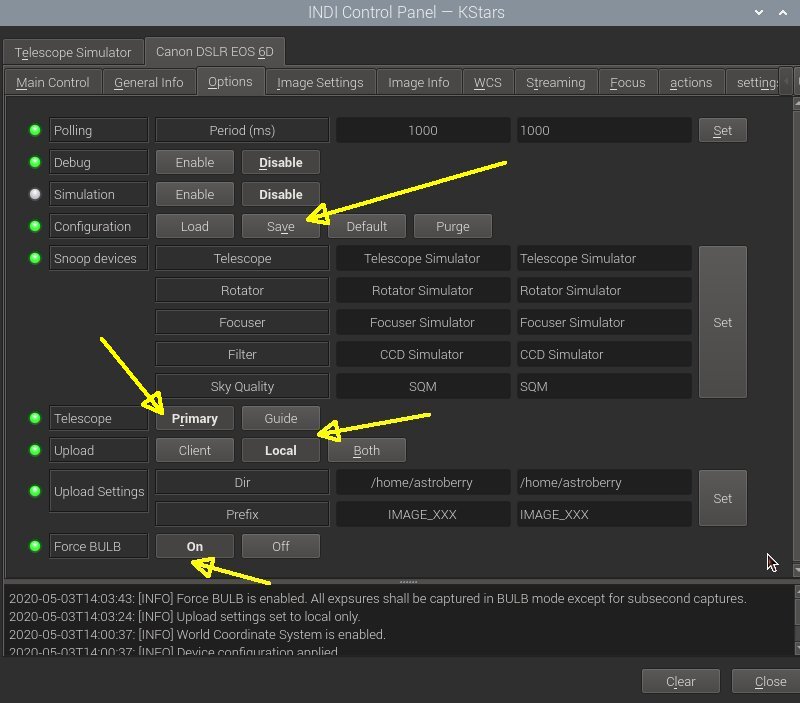Click Set button for Polling period
Viewport: 800px width, 703px height.
[722, 131]
